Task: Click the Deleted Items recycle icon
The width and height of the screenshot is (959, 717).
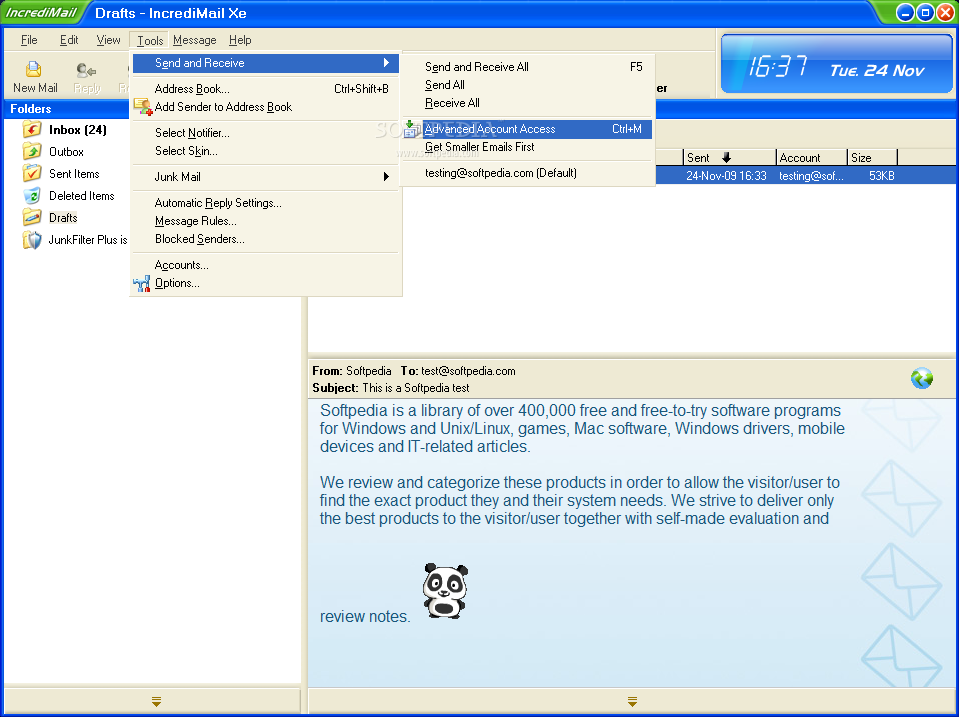Action: (32, 195)
